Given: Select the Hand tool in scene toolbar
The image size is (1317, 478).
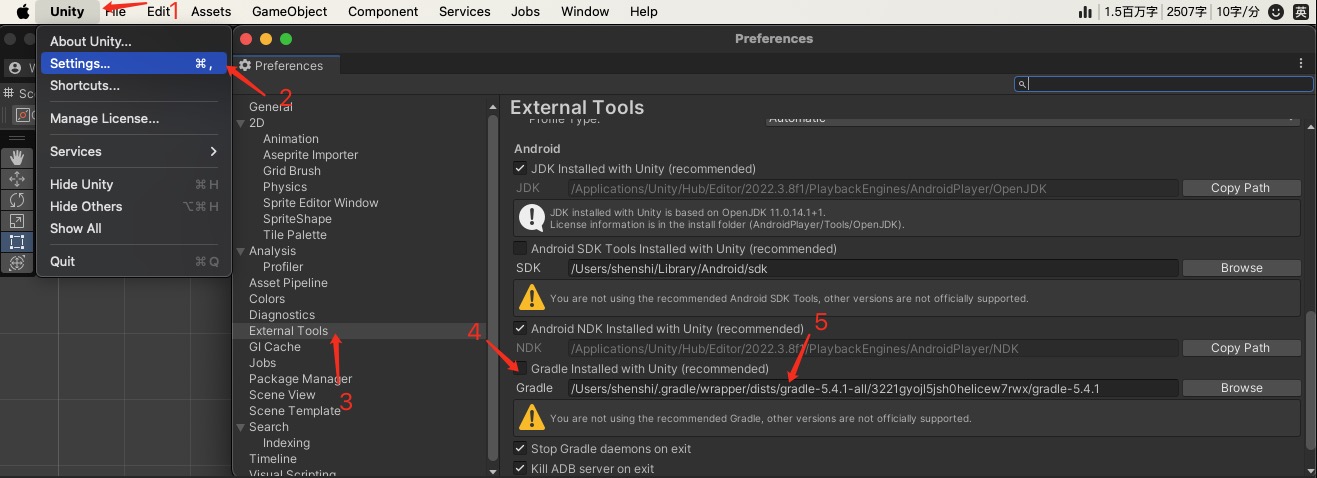Looking at the screenshot, I should tap(17, 157).
